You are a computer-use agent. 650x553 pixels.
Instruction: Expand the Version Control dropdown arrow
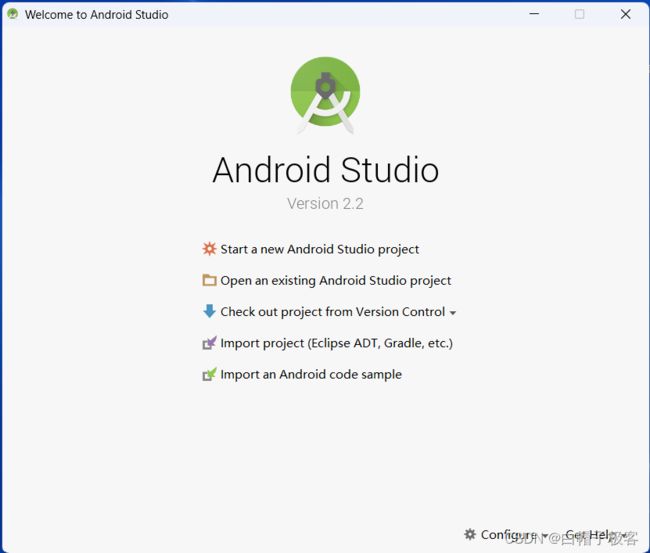(453, 313)
